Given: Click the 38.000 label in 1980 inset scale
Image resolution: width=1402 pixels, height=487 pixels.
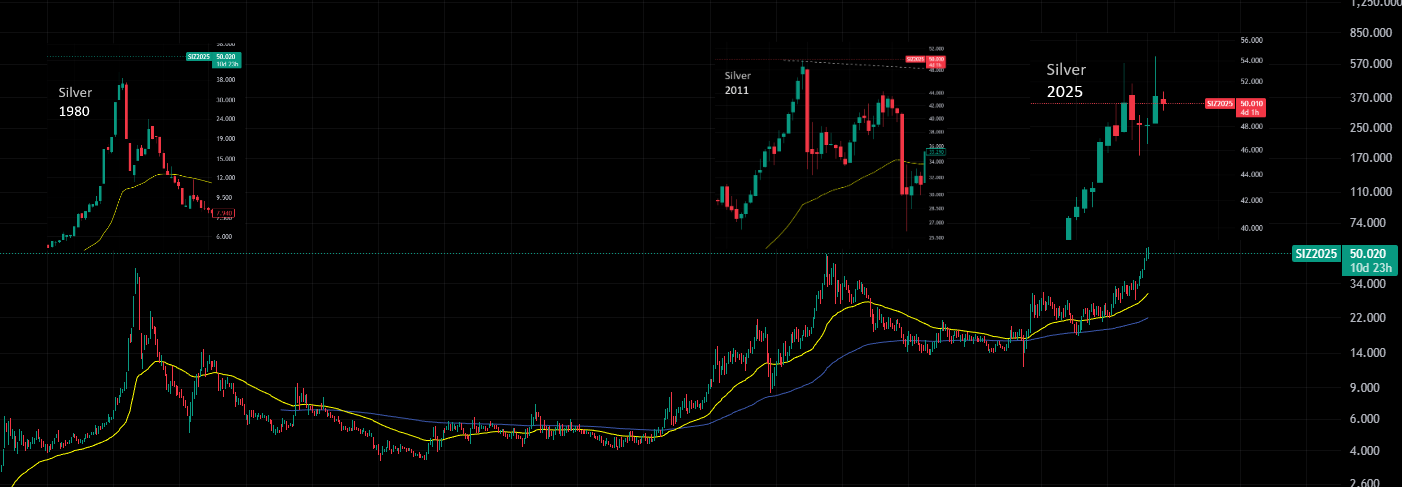Looking at the screenshot, I should [x=225, y=79].
